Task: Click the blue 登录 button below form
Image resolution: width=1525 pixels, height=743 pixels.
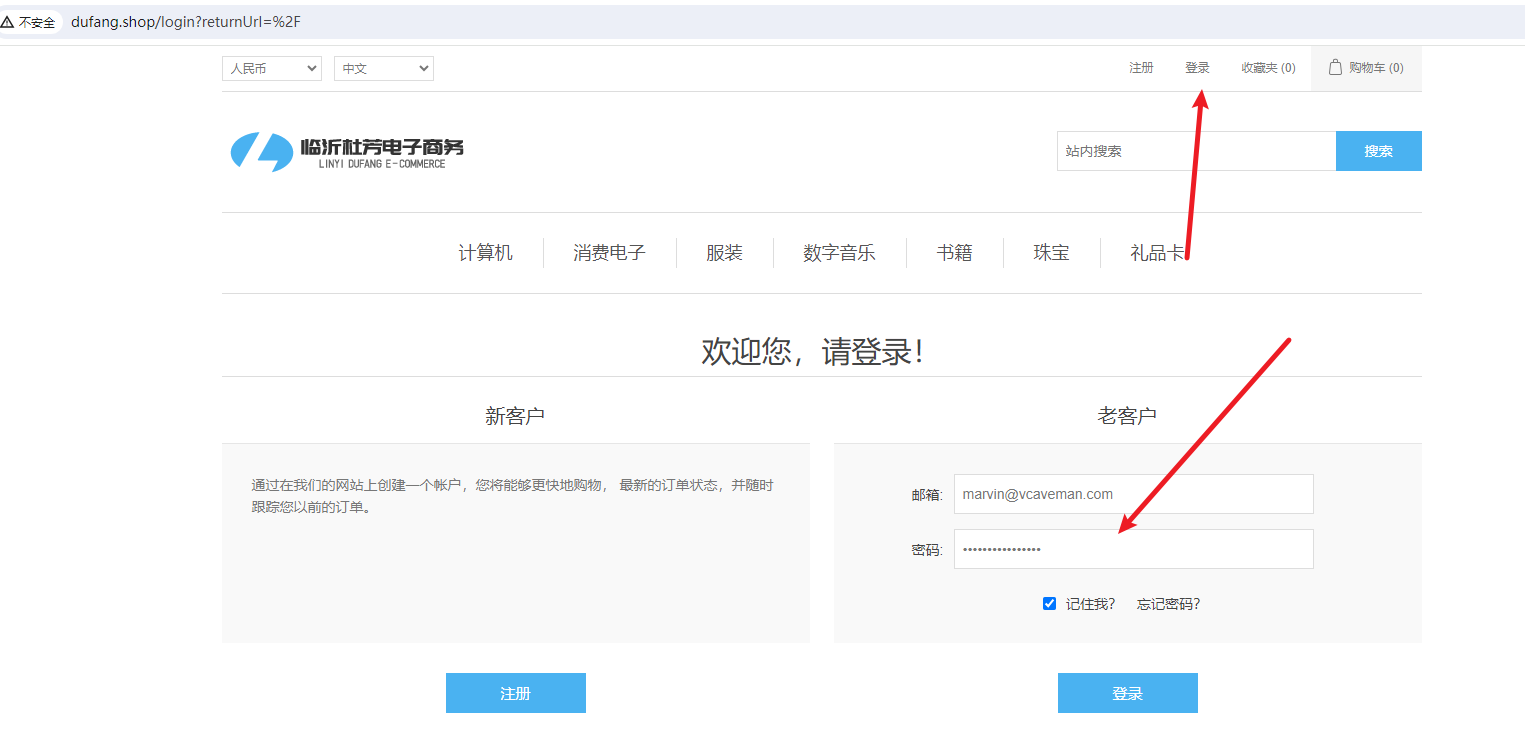Action: point(1127,693)
